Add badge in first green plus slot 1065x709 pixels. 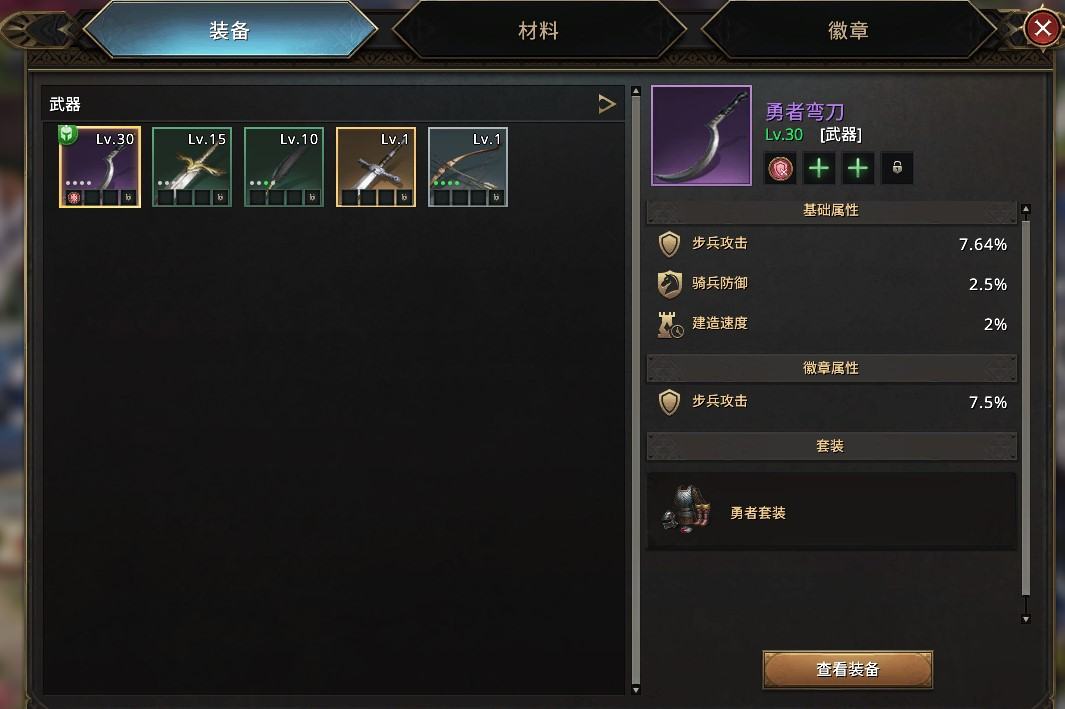819,168
